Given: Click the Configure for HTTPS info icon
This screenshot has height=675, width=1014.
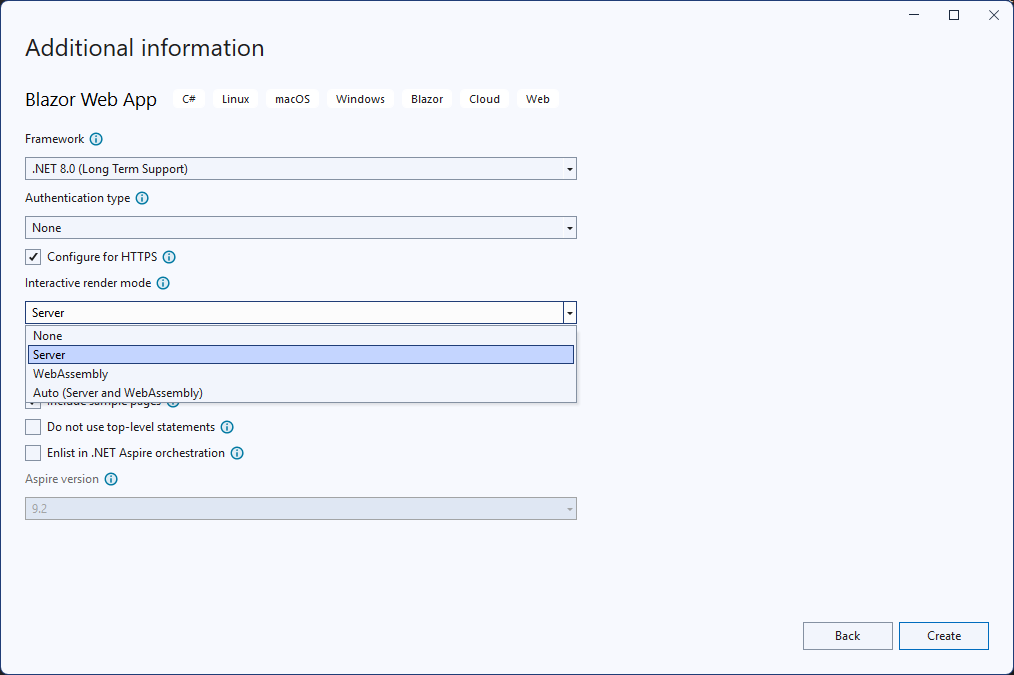Looking at the screenshot, I should coord(168,257).
